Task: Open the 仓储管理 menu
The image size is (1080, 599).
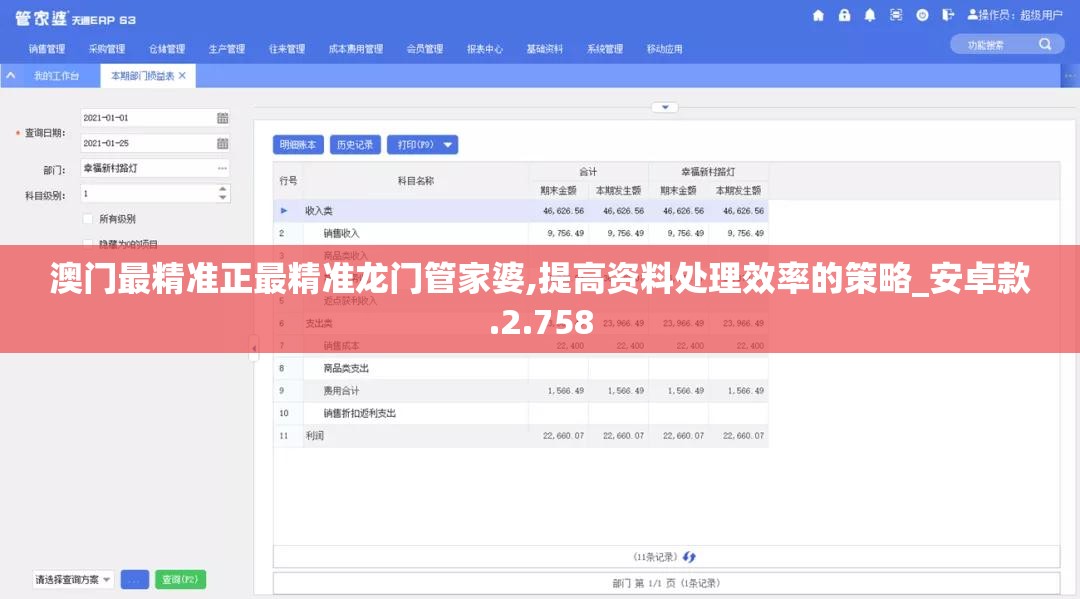Action: [167, 49]
